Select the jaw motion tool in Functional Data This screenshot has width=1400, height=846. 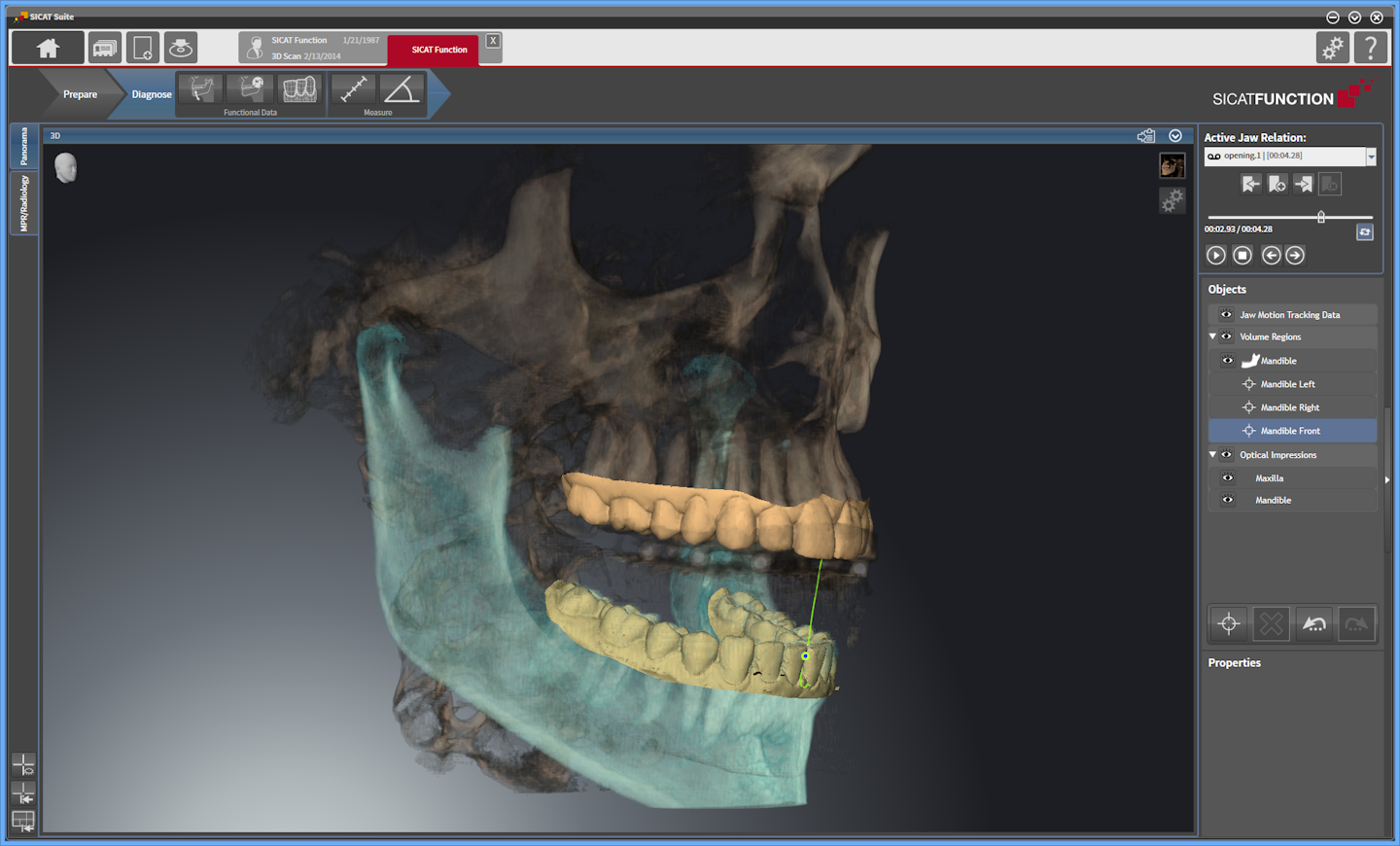pyautogui.click(x=201, y=89)
